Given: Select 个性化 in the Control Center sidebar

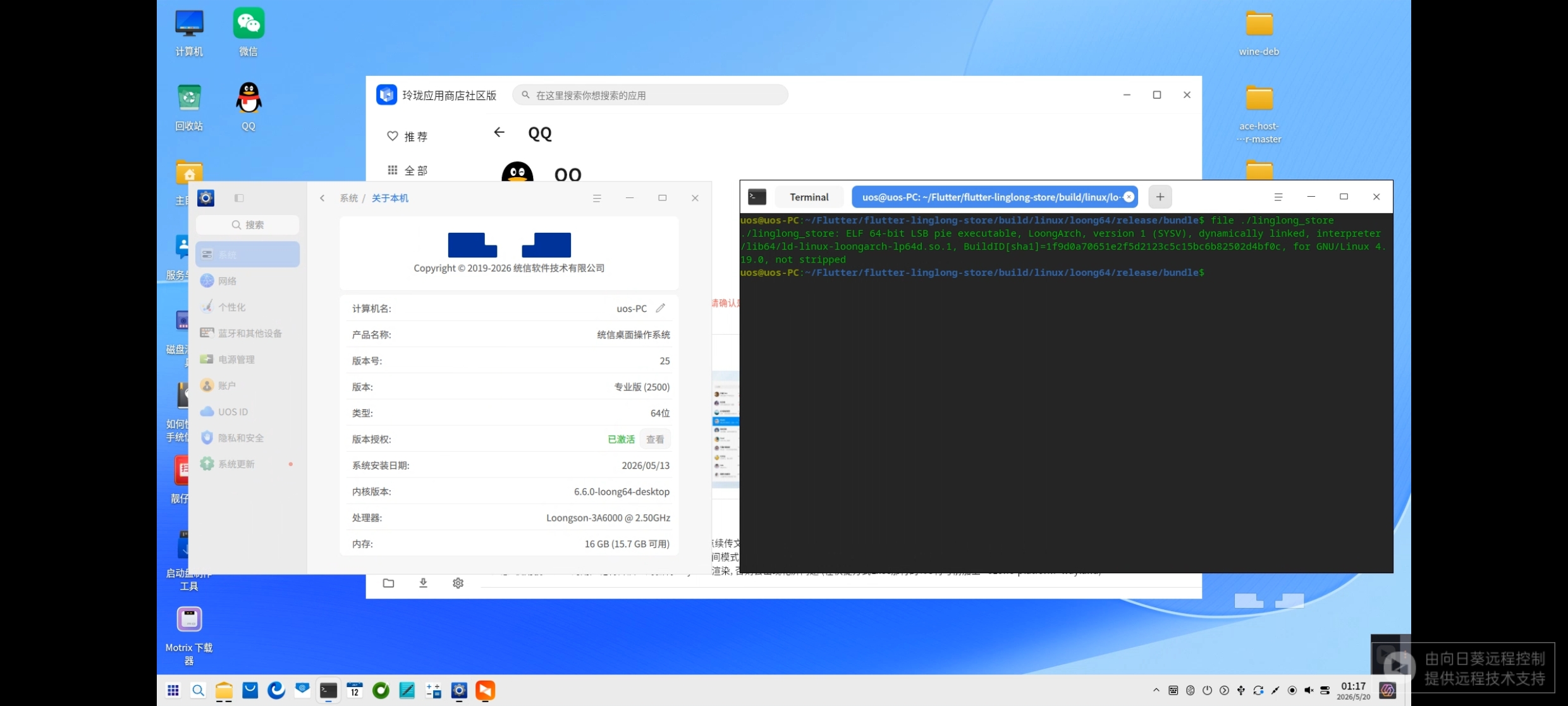Looking at the screenshot, I should coord(248,307).
